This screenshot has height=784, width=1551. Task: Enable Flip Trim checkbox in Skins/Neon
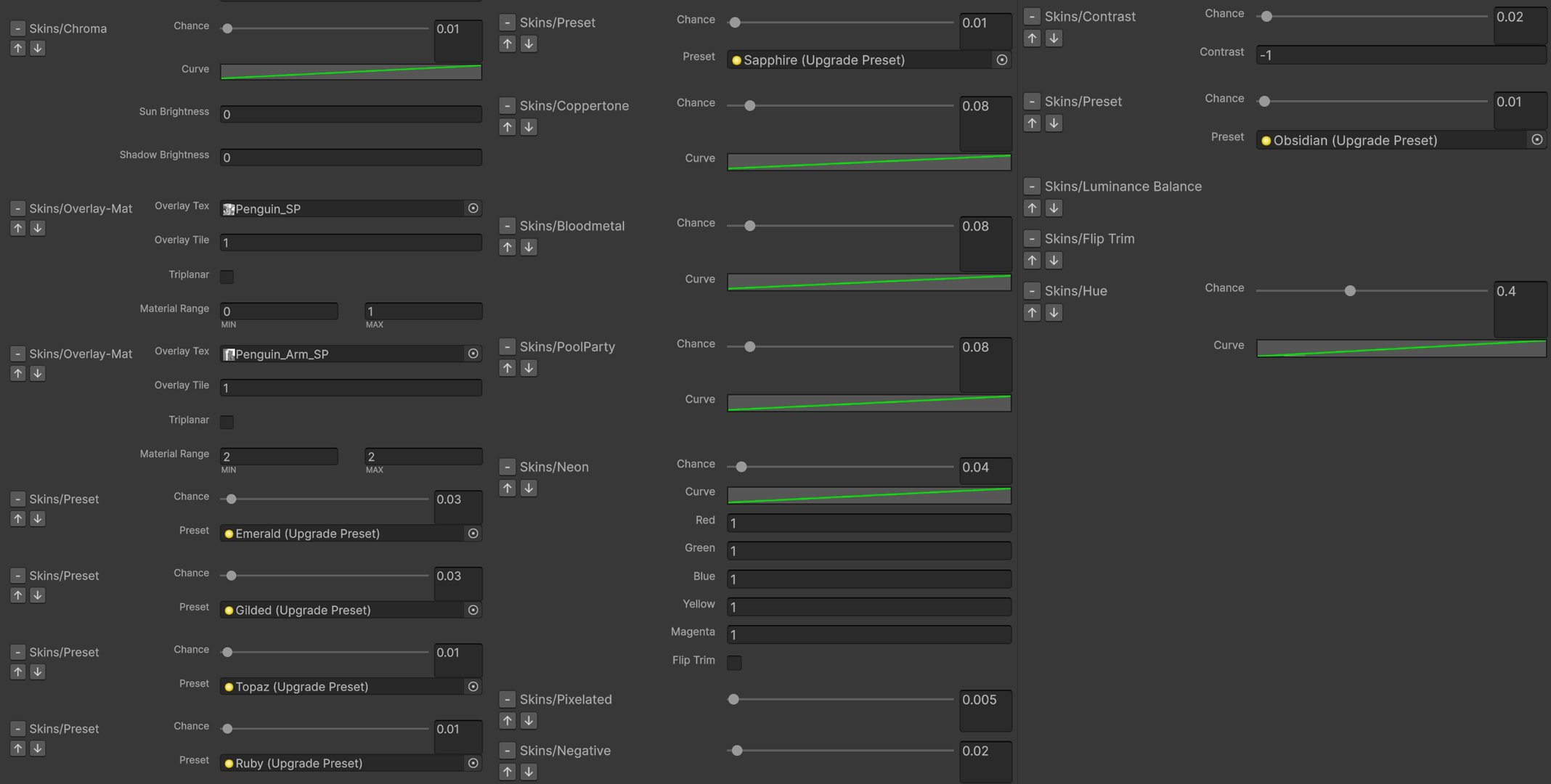[734, 662]
